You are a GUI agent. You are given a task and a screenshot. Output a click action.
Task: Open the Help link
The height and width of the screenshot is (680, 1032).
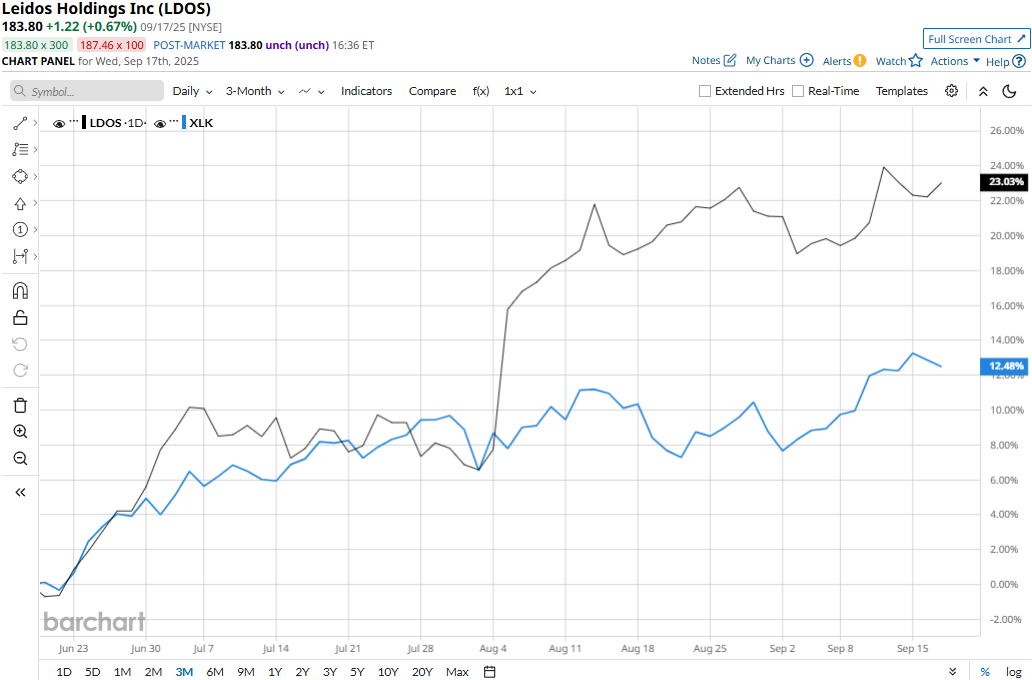point(1006,61)
